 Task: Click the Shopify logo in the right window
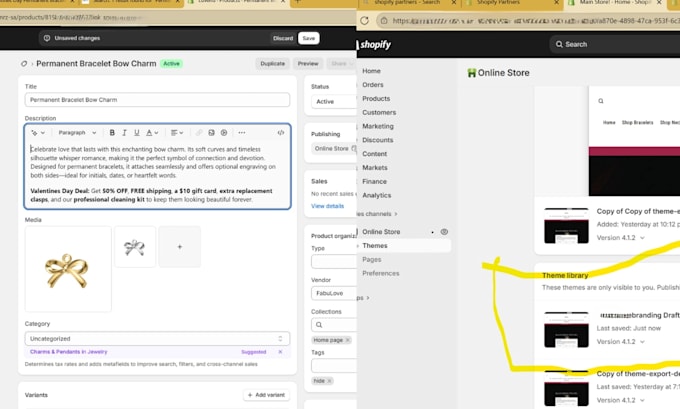375,45
